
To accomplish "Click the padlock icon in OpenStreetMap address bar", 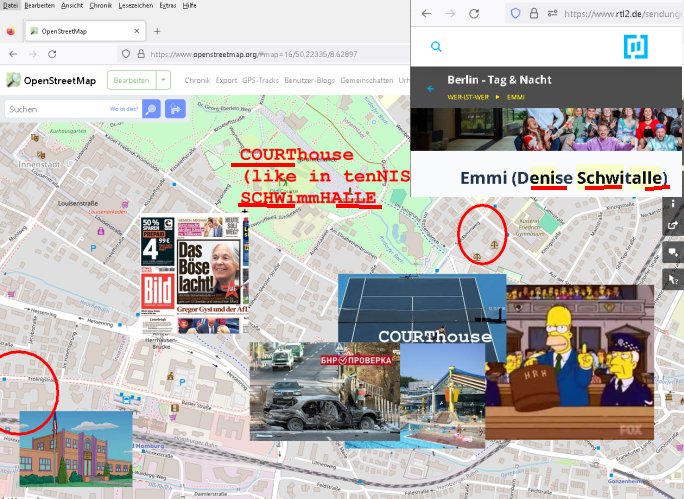I will click(141, 54).
